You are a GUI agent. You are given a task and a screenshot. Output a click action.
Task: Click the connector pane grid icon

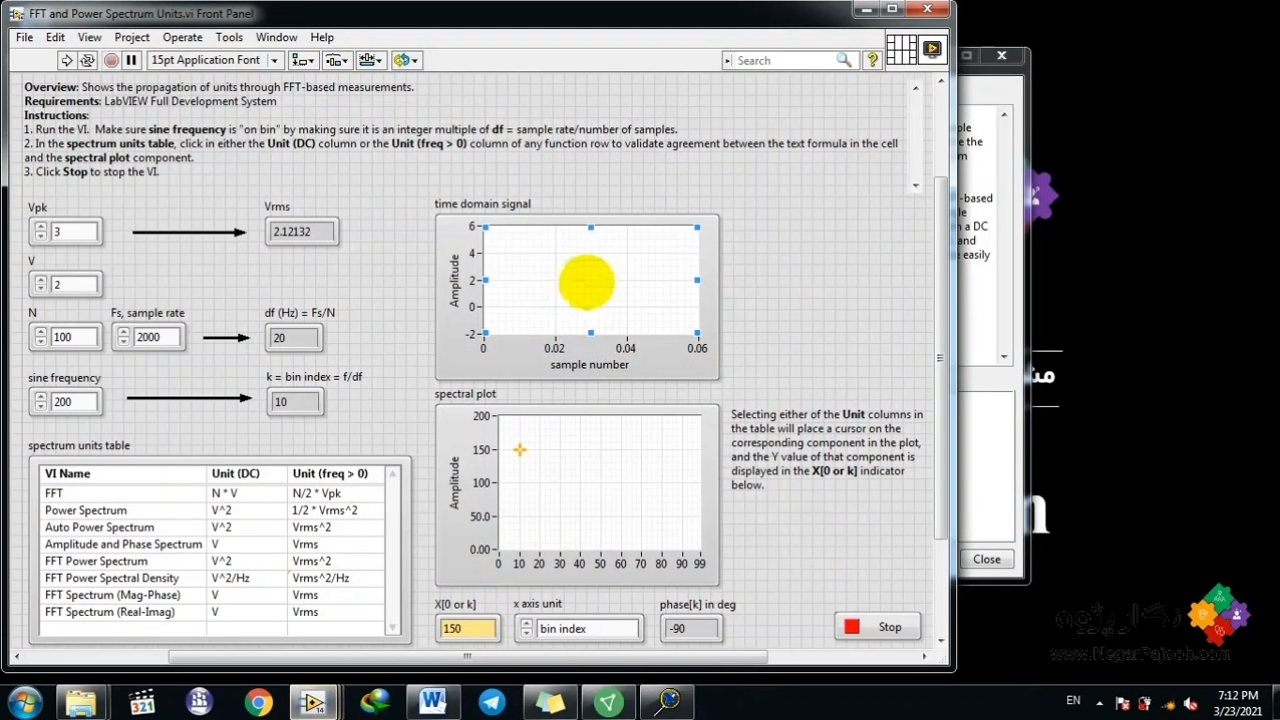tap(901, 48)
